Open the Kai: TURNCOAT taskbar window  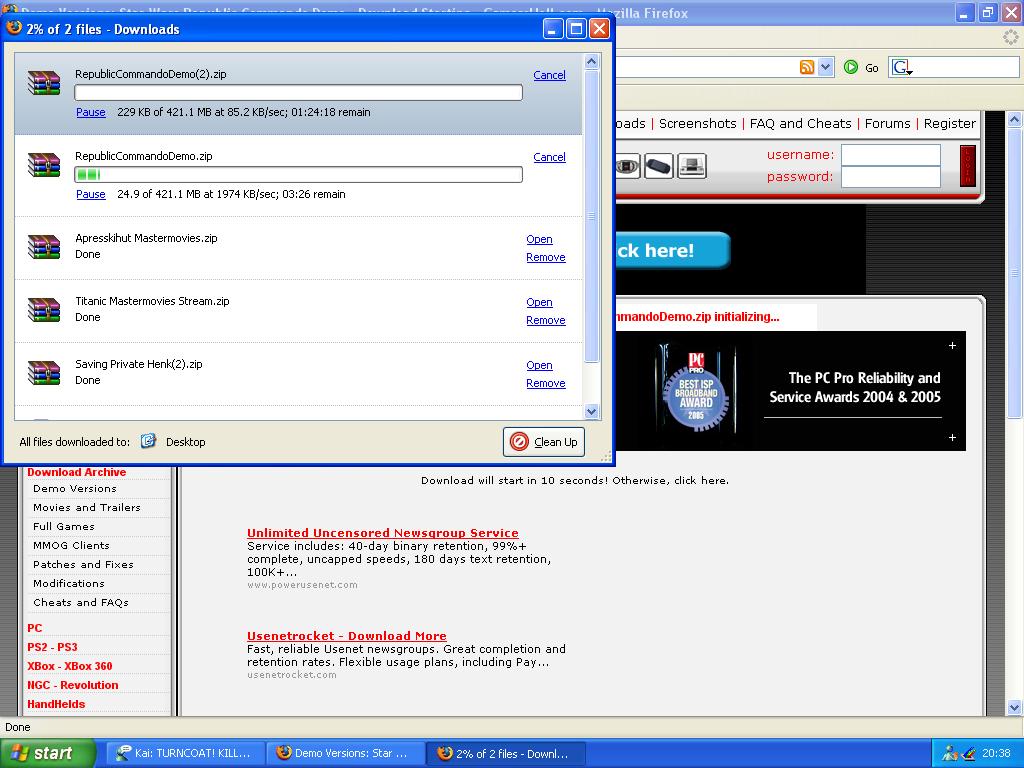[185, 753]
